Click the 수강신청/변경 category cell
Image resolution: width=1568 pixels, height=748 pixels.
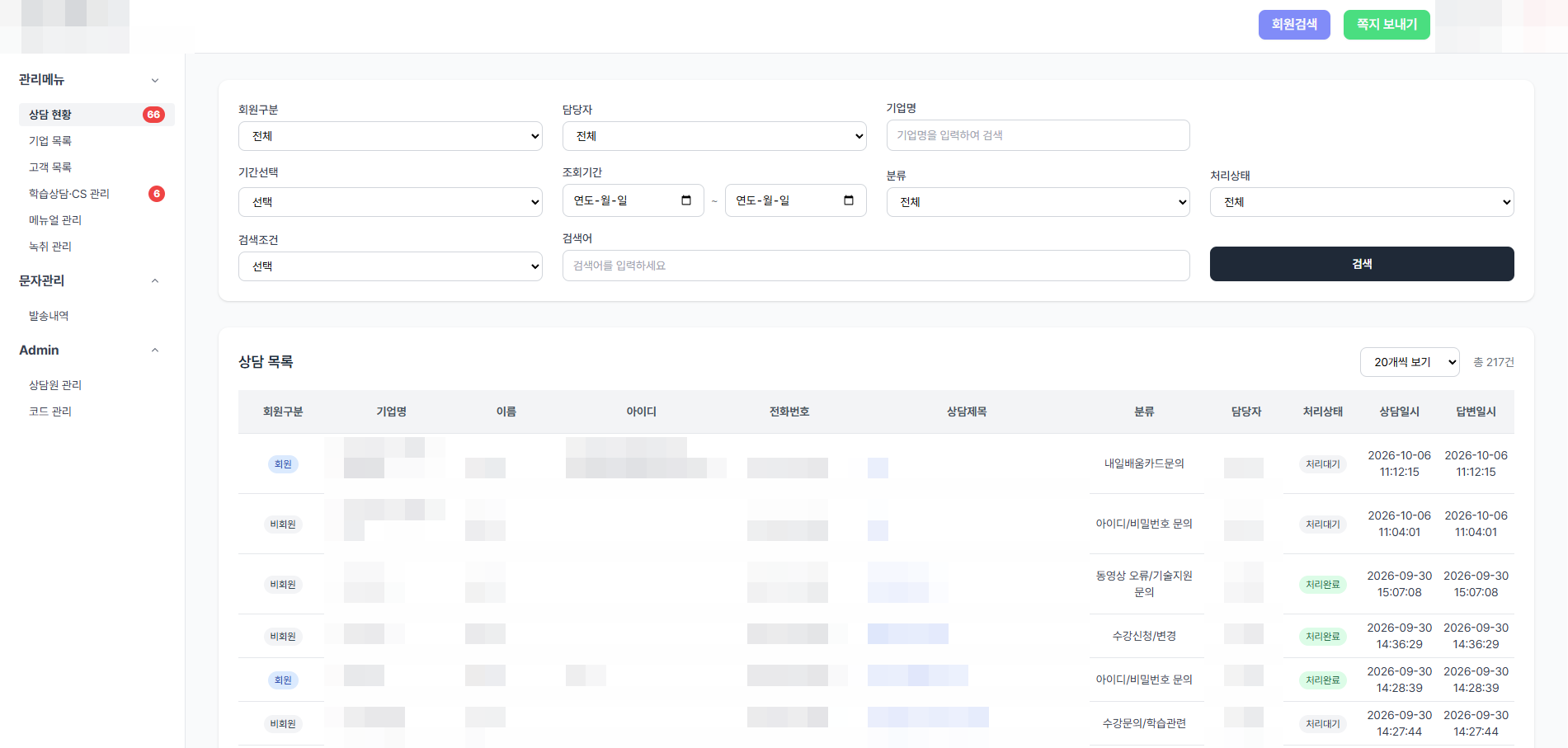pos(1144,636)
